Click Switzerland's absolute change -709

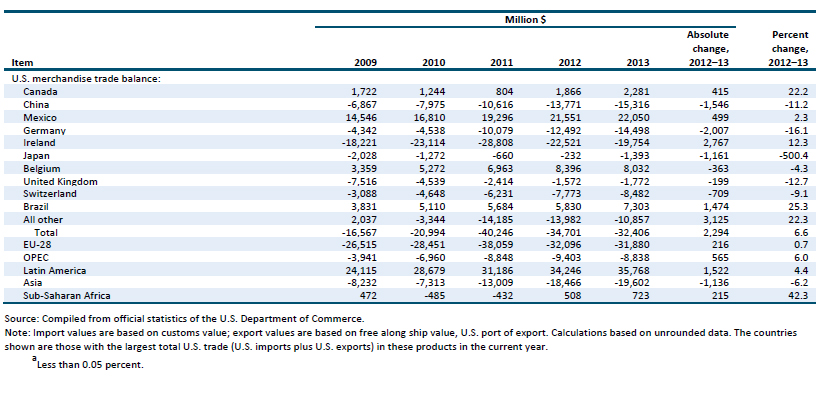(x=719, y=194)
